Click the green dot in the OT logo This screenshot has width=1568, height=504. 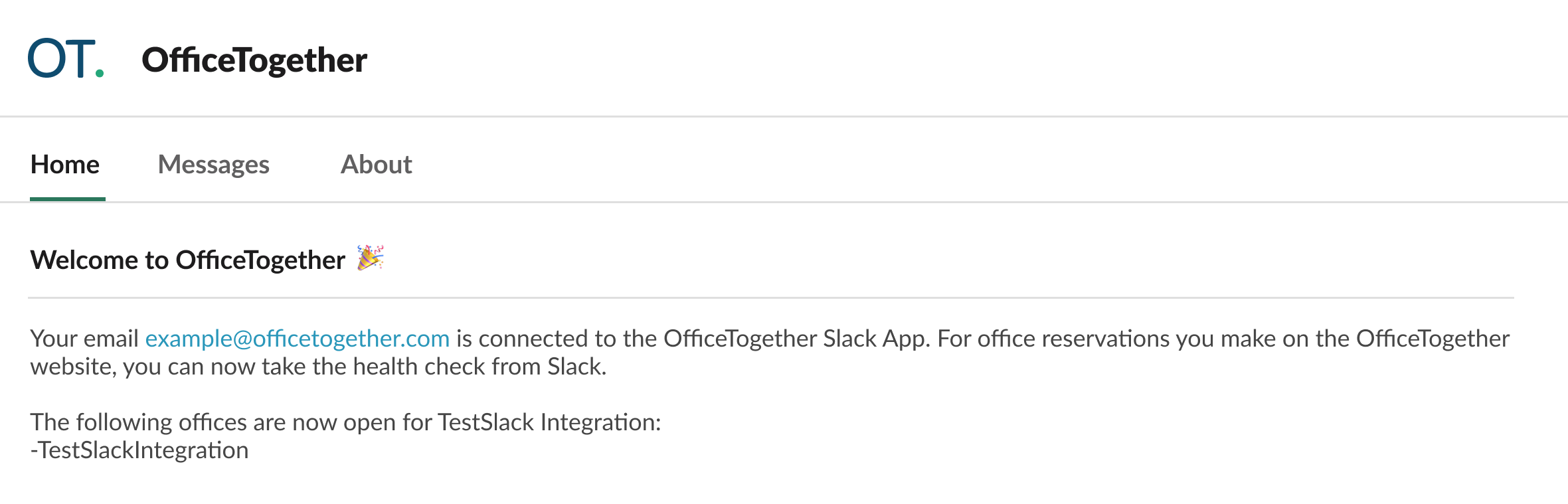click(100, 73)
